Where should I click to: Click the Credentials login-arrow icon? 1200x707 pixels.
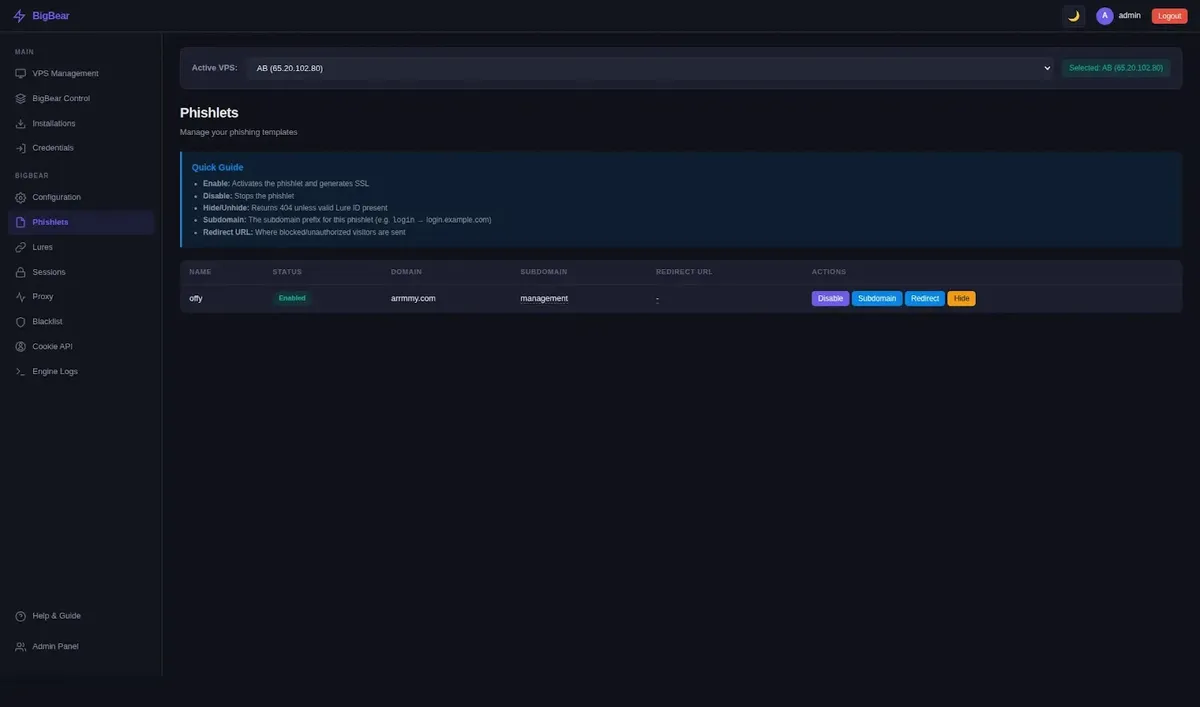21,148
